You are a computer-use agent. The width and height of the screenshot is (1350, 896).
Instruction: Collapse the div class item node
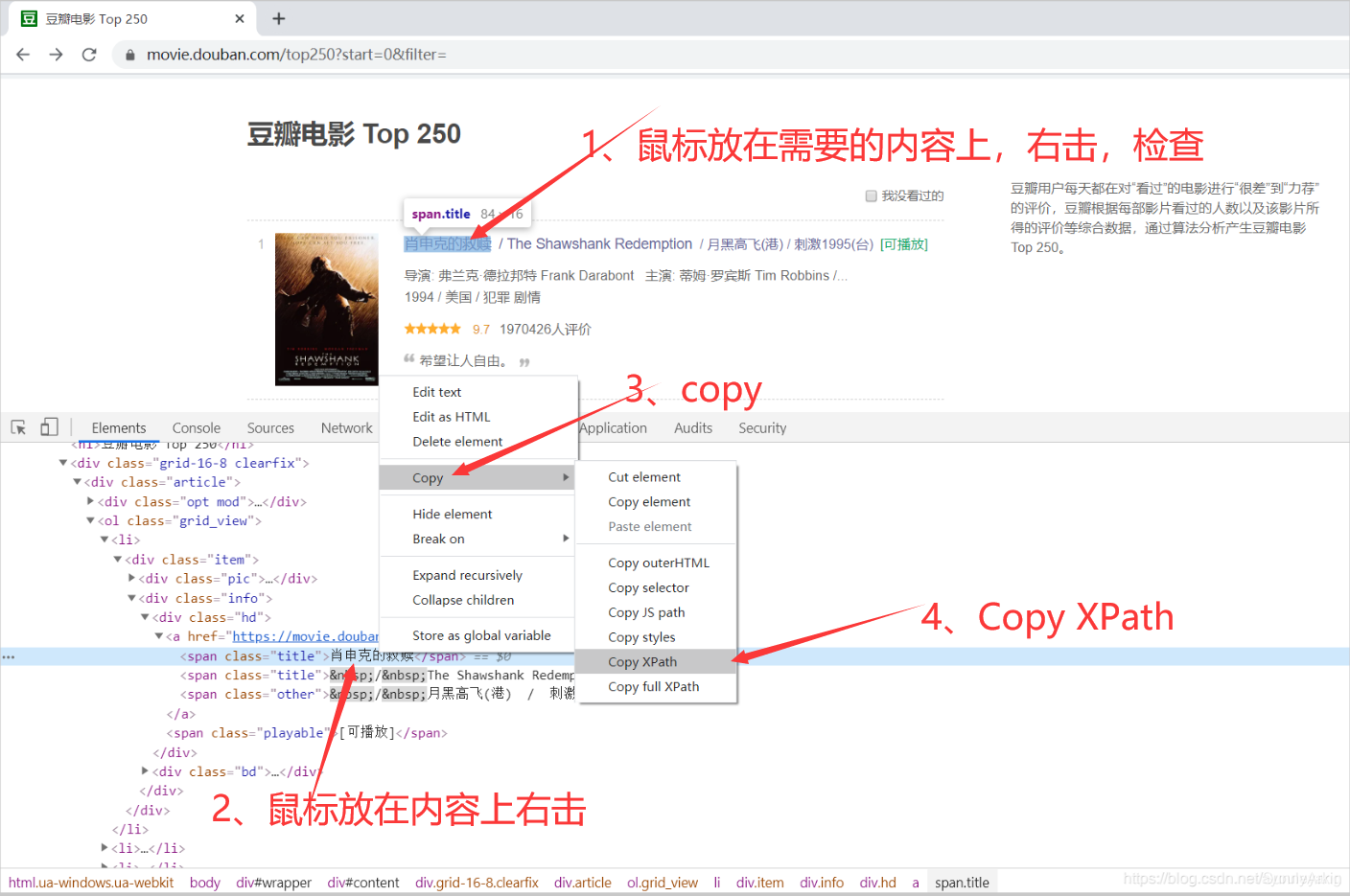pyautogui.click(x=118, y=560)
